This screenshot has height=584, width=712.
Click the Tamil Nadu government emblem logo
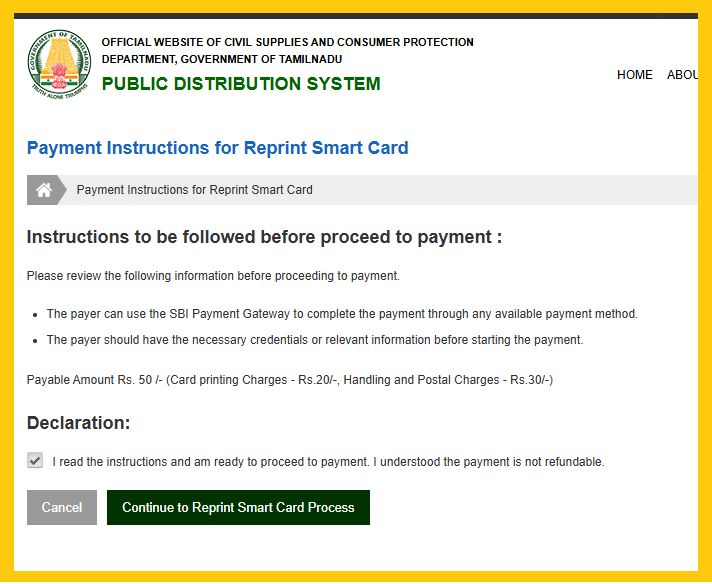pos(59,63)
